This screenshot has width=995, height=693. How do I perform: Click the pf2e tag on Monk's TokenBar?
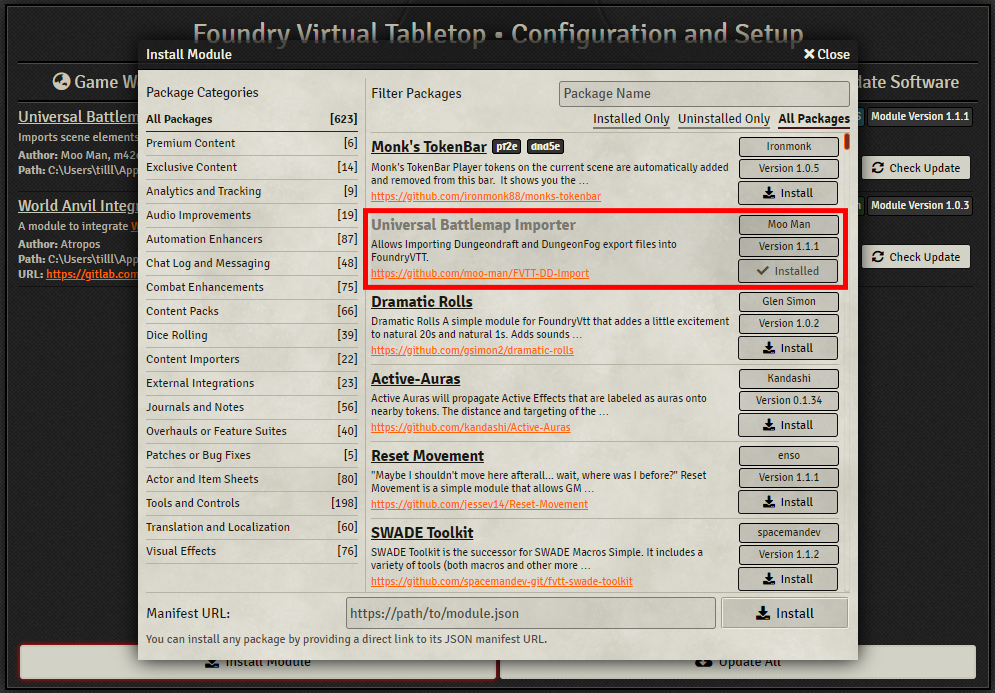(506, 147)
